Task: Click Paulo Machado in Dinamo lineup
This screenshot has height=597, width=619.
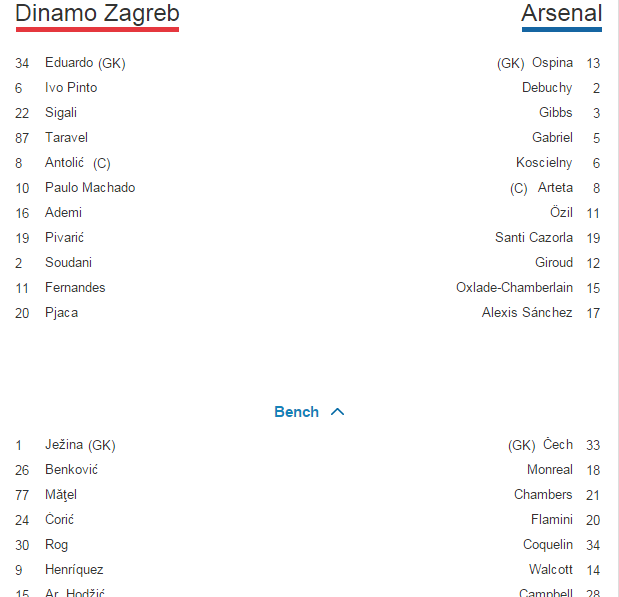Action: pyautogui.click(x=90, y=188)
